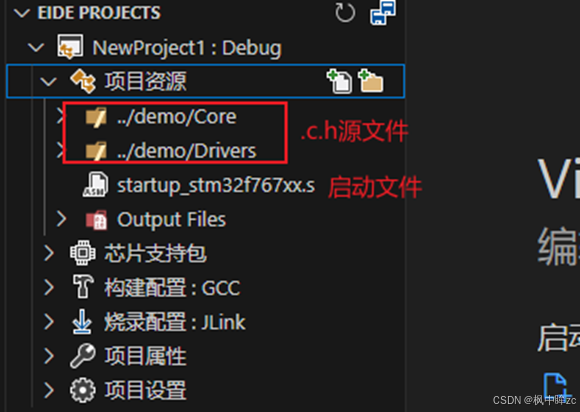Collapse the 项目资源 tree node

48,81
